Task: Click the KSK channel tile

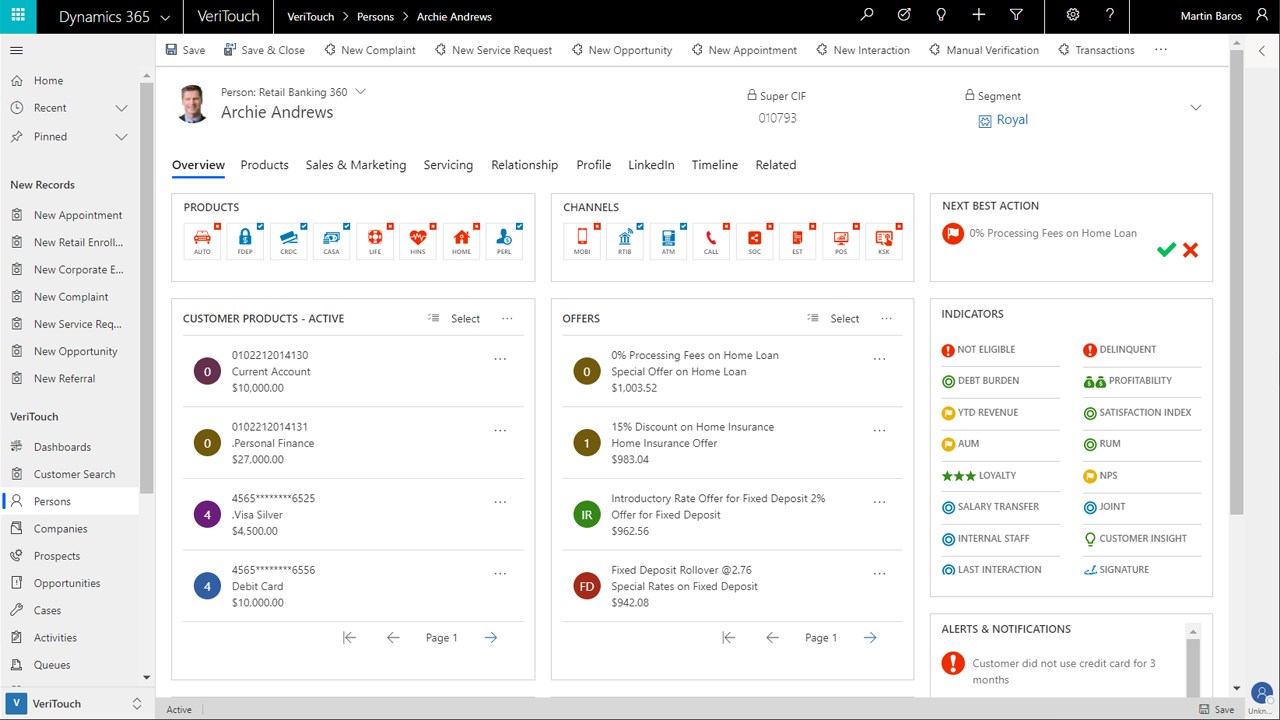Action: coord(883,240)
